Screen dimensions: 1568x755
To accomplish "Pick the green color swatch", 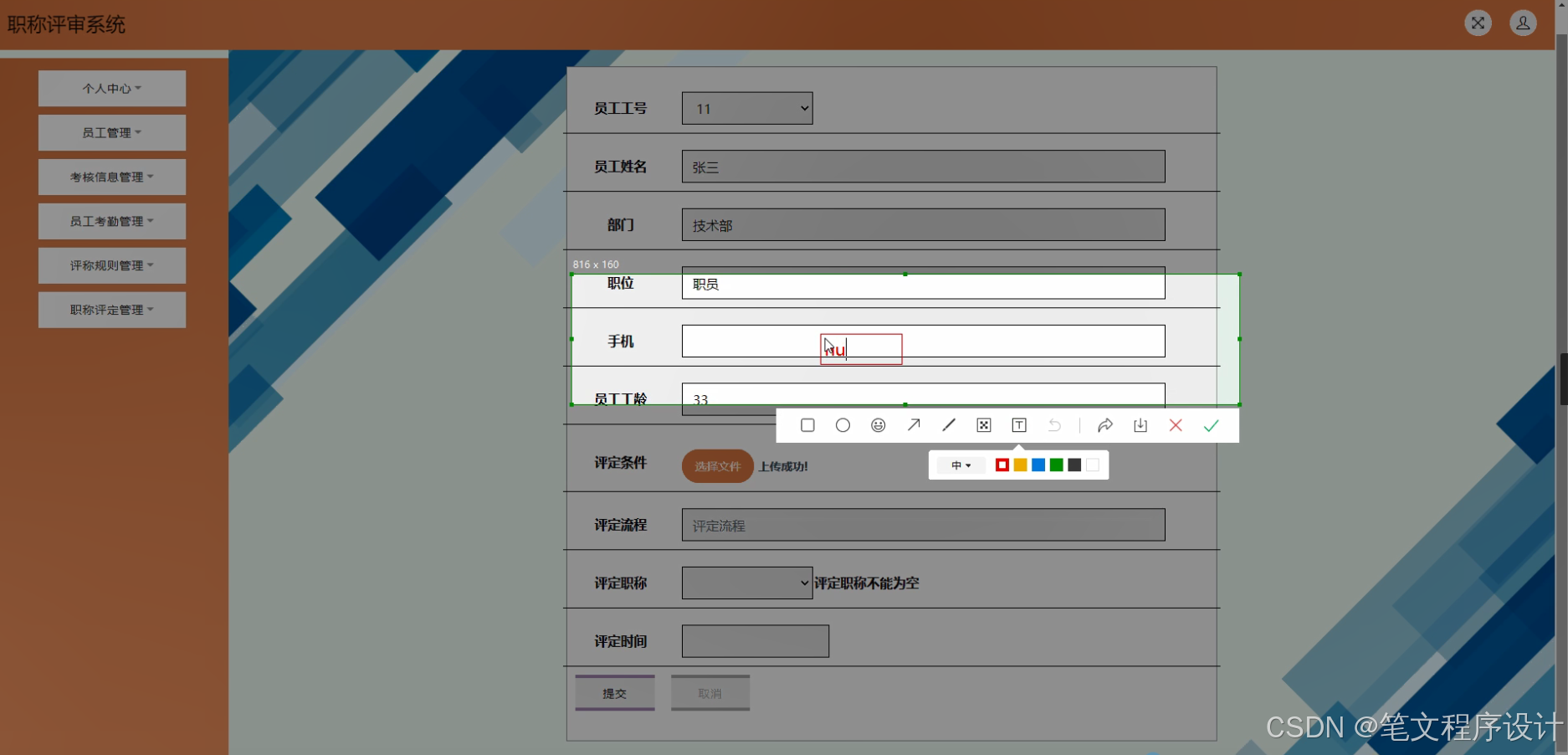I will (1057, 465).
